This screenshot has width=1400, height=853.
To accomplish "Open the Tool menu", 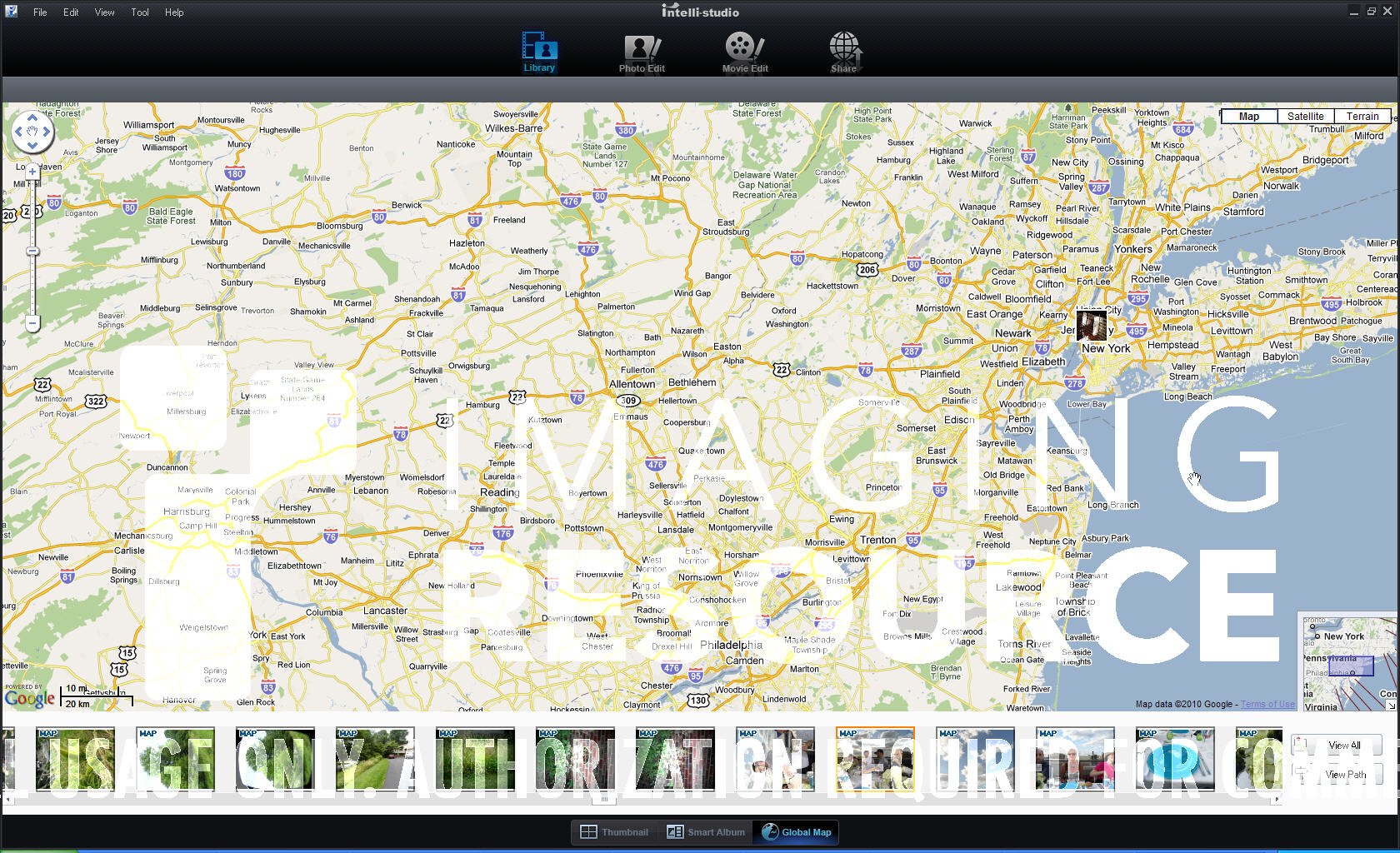I will [140, 12].
